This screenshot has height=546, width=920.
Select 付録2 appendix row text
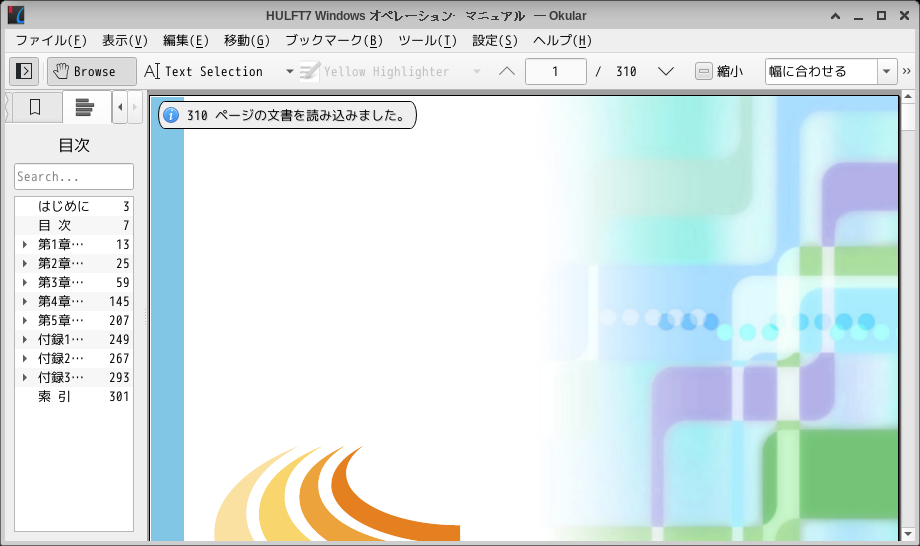(x=60, y=358)
